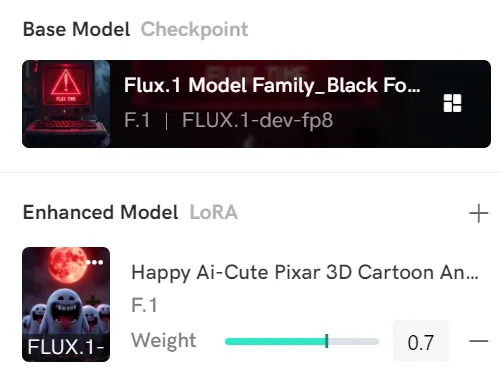This screenshot has width=502, height=383.
Task: Click the F.1 tag under the LoRA title
Action: click(144, 305)
